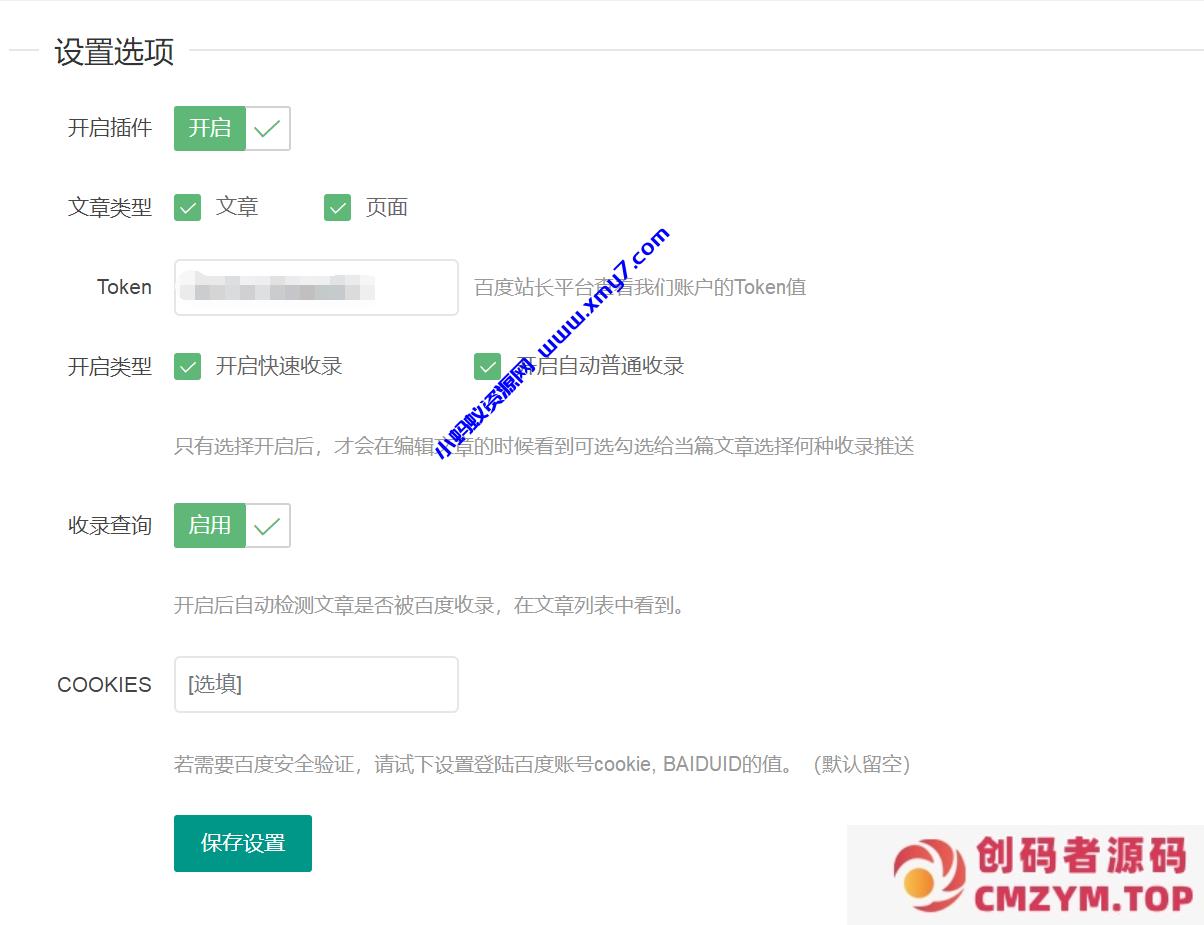
Task: Click the 开启类型 field label
Action: pos(110,367)
